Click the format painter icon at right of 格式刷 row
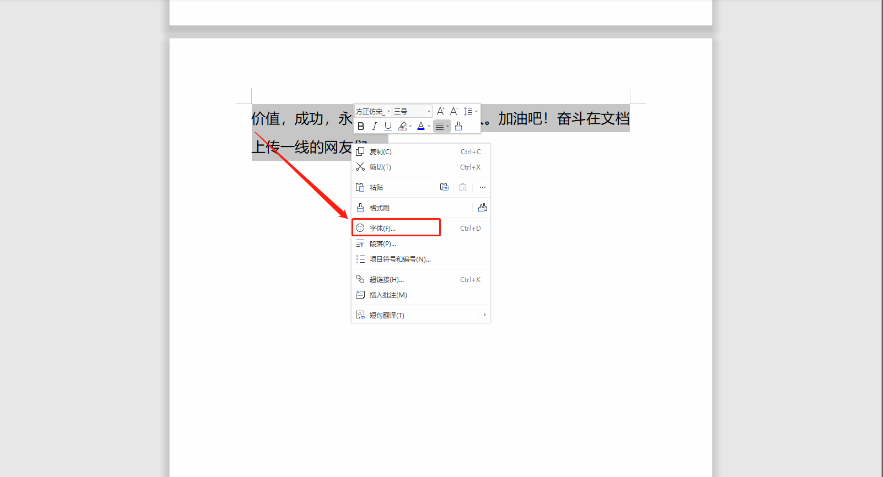The height and width of the screenshot is (477, 883). point(482,208)
